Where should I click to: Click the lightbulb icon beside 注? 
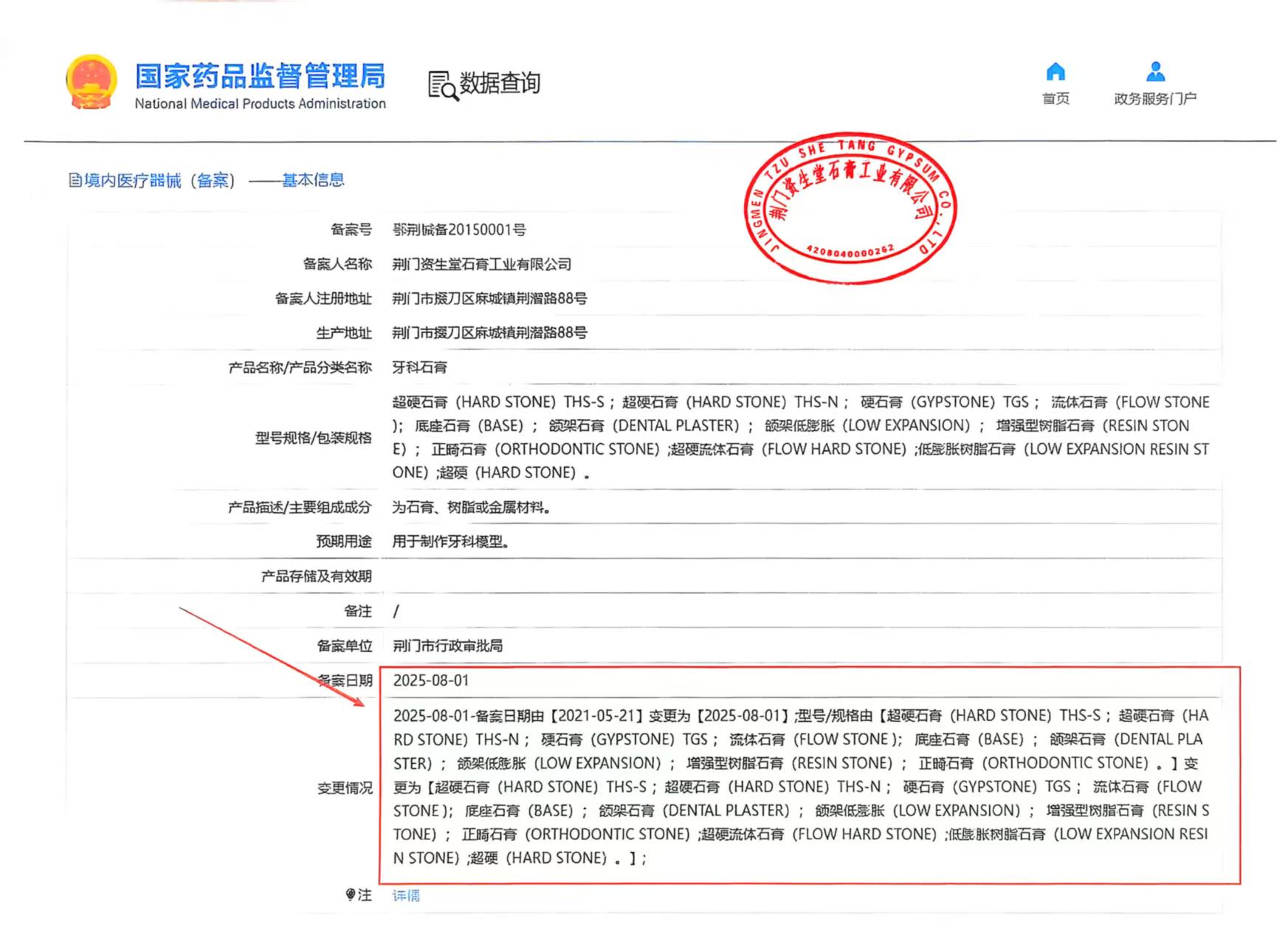click(x=350, y=895)
